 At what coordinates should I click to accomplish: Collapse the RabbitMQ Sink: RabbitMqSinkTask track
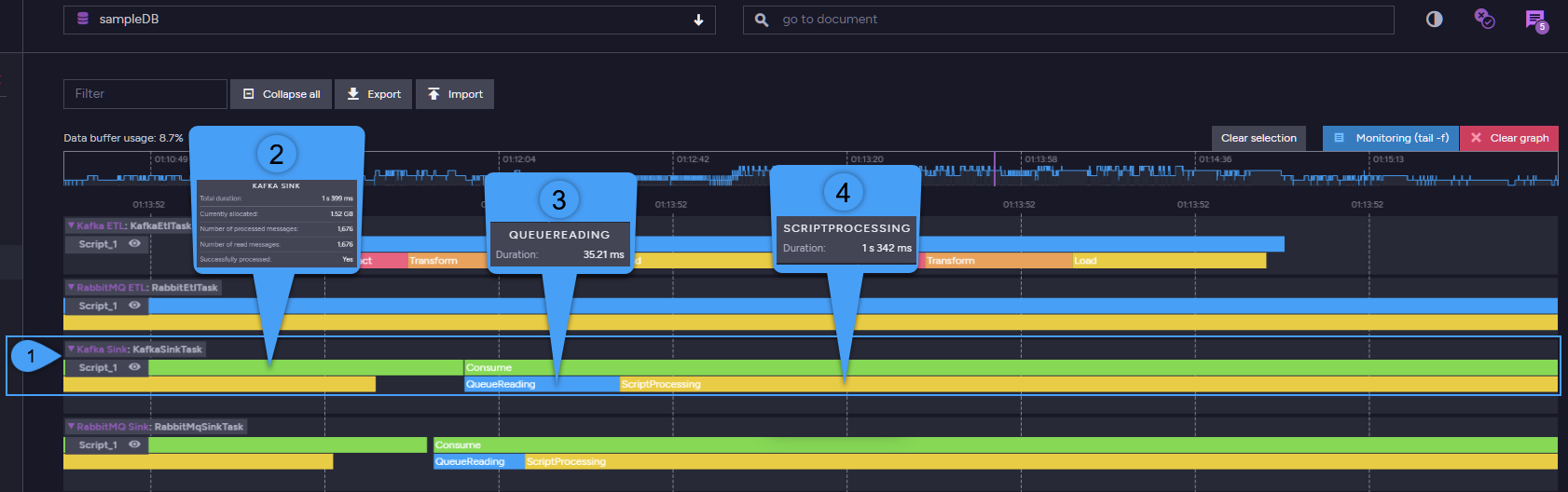(71, 427)
